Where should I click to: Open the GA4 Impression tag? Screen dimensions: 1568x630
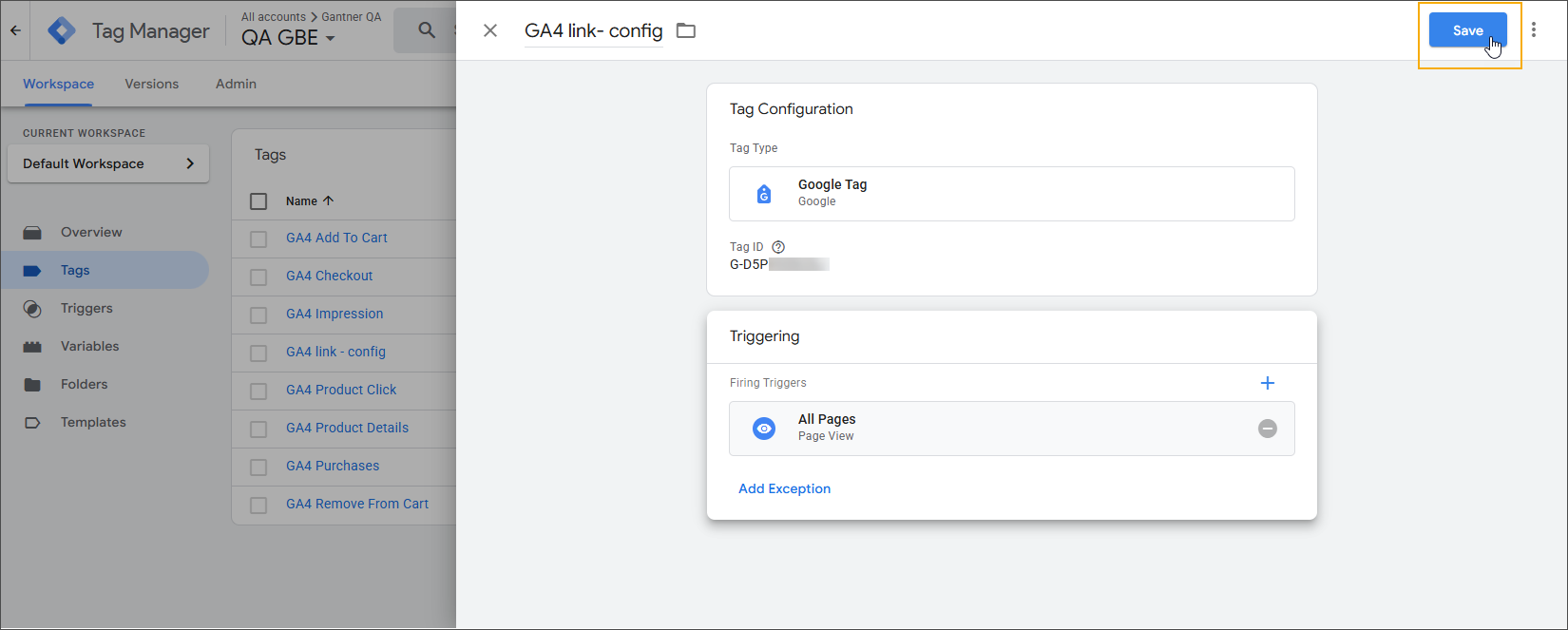click(x=335, y=314)
